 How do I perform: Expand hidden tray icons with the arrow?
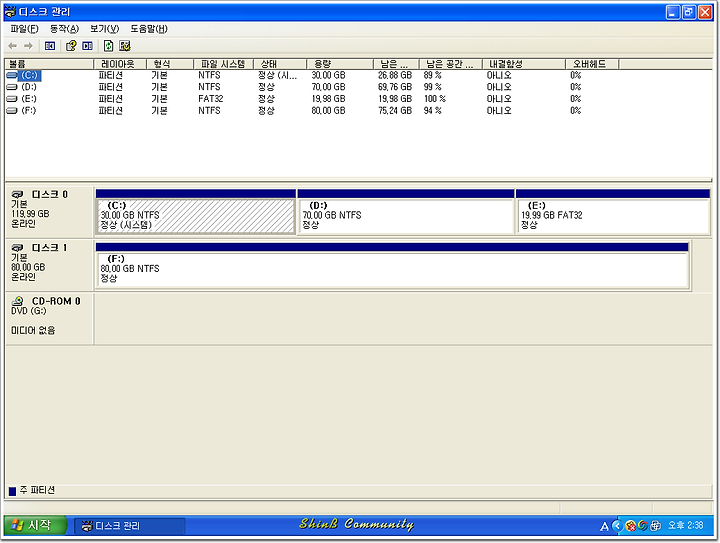tap(618, 526)
